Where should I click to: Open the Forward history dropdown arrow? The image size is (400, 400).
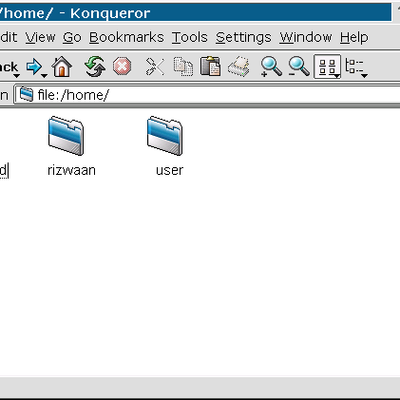(44, 76)
